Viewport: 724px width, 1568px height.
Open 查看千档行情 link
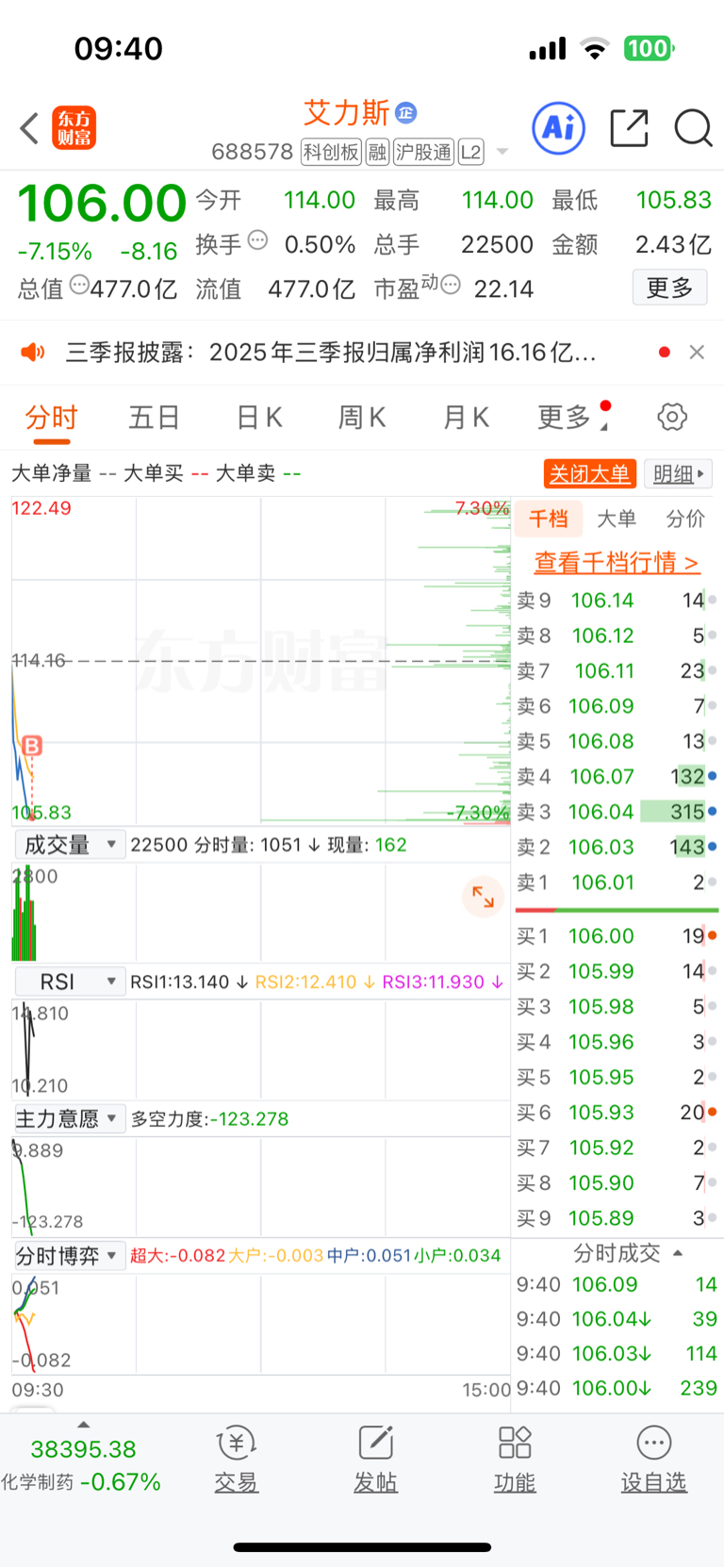[617, 562]
